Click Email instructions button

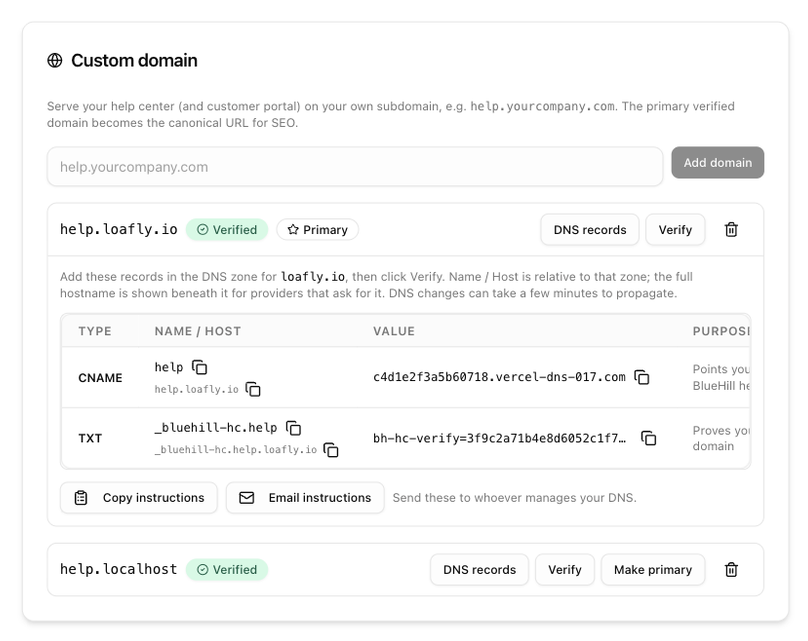tap(305, 498)
